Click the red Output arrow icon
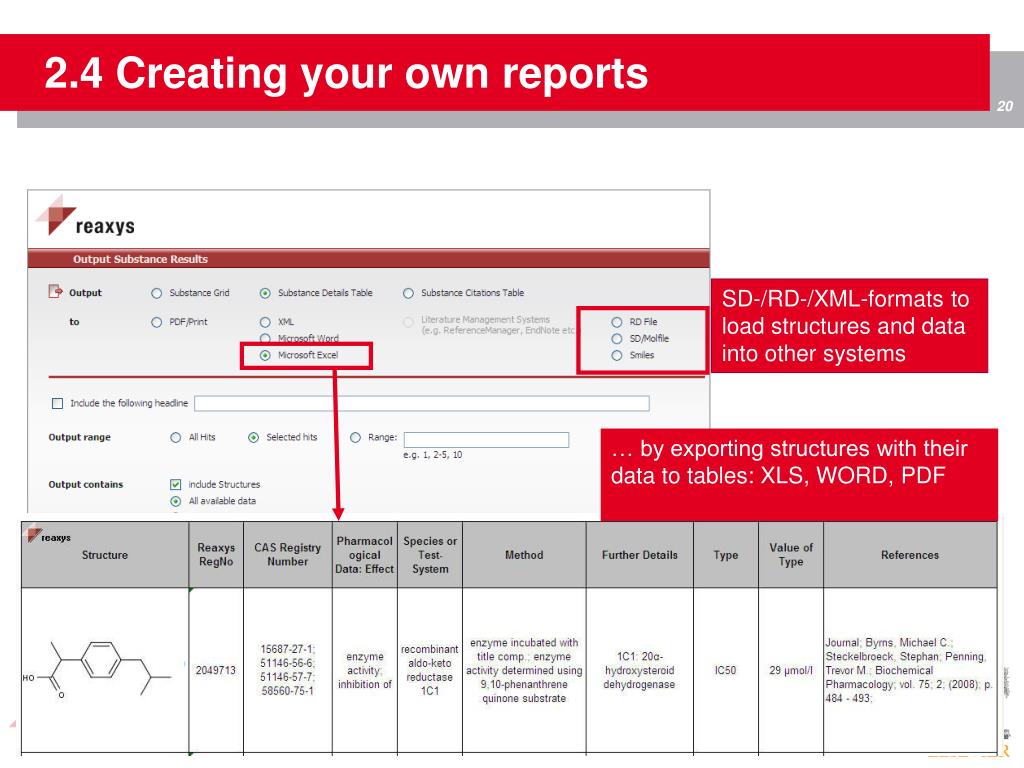The width and height of the screenshot is (1024, 768). pyautogui.click(x=56, y=292)
